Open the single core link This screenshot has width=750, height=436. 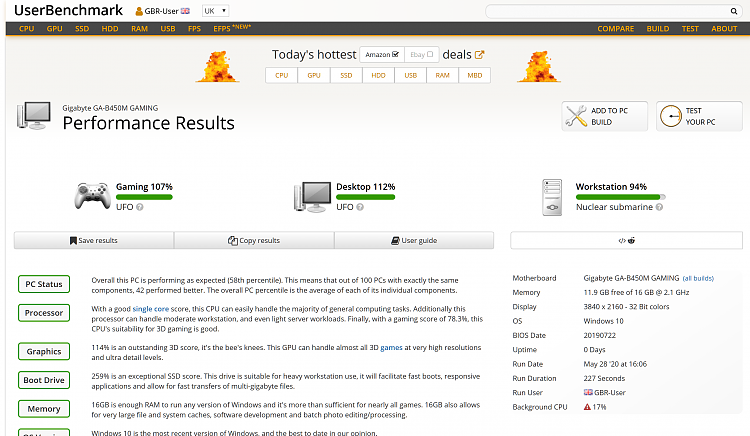(151, 309)
